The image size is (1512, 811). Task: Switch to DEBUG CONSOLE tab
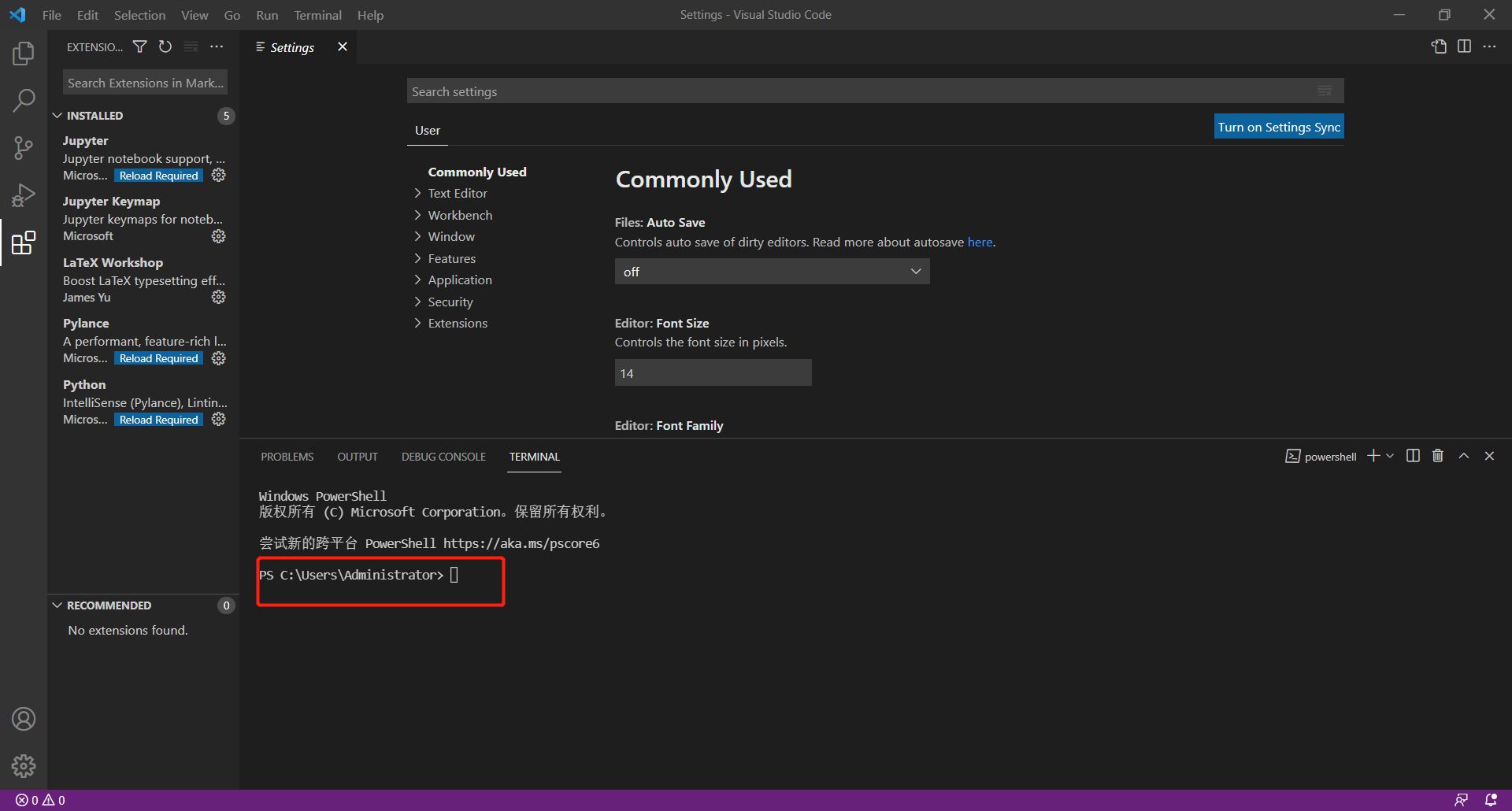443,457
